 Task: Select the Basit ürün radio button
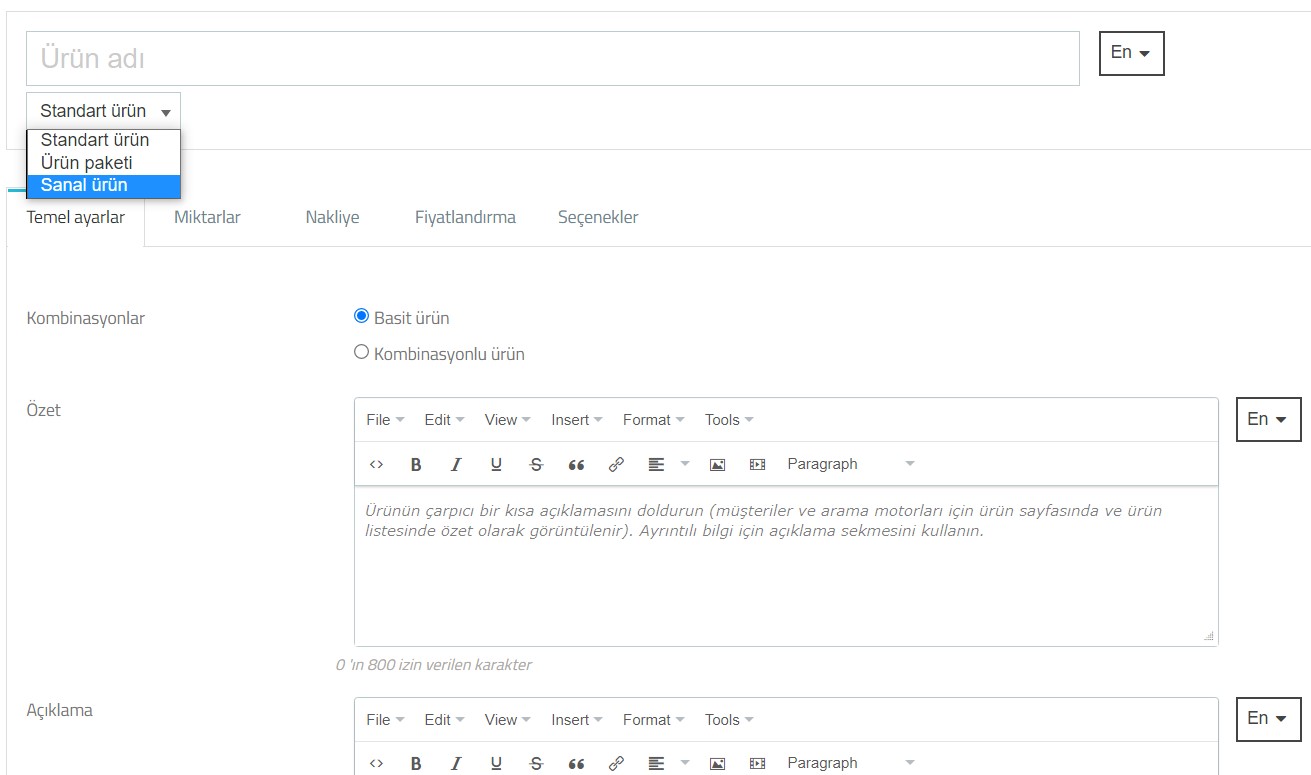point(362,317)
